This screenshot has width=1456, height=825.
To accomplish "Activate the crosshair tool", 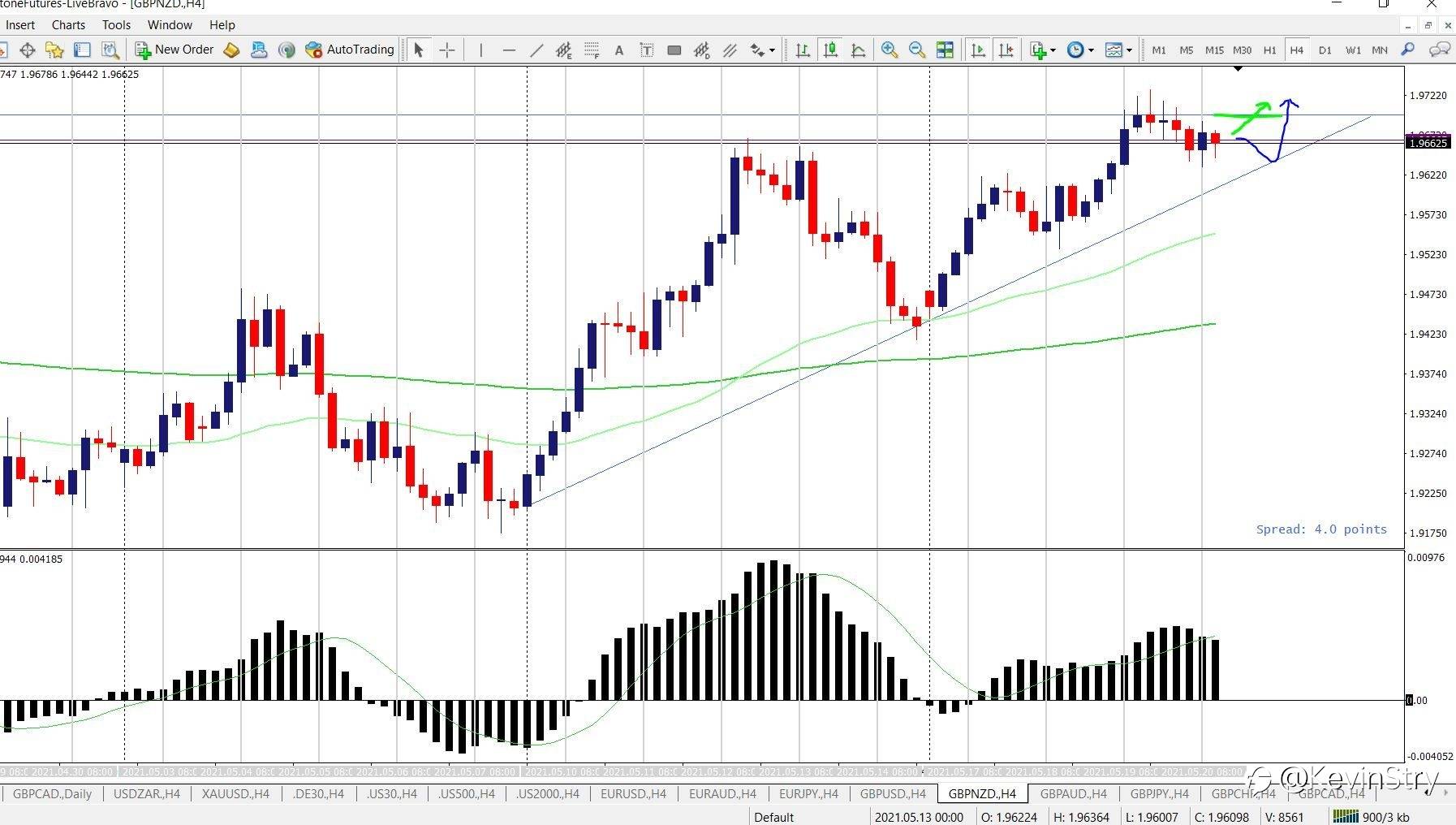I will pos(447,50).
